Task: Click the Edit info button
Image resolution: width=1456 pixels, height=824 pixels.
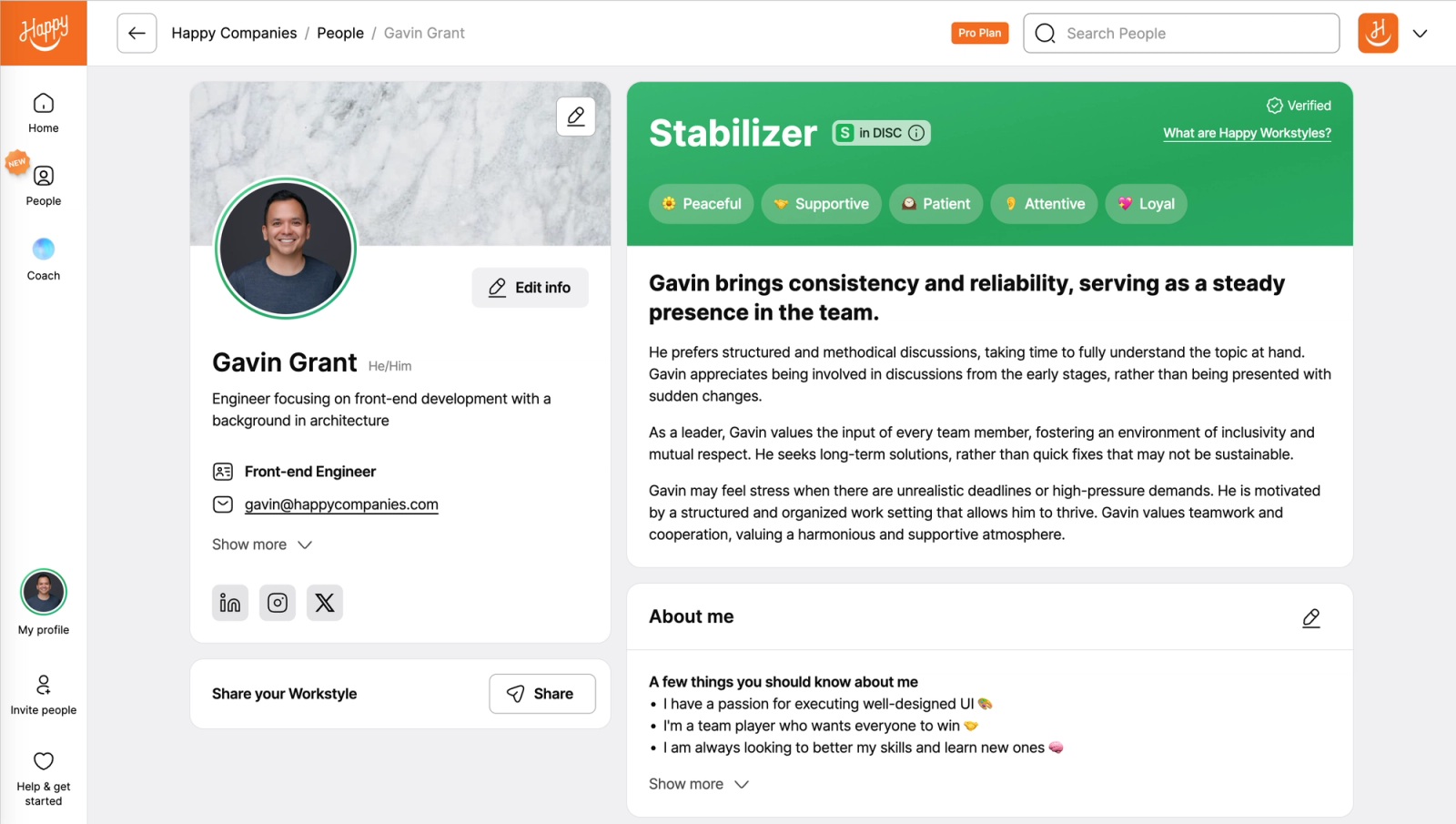Action: (530, 288)
